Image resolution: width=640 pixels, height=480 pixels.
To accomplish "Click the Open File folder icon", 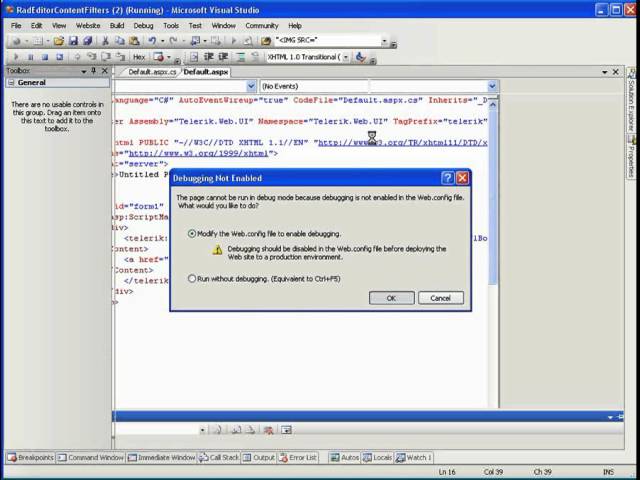I will [x=59, y=41].
